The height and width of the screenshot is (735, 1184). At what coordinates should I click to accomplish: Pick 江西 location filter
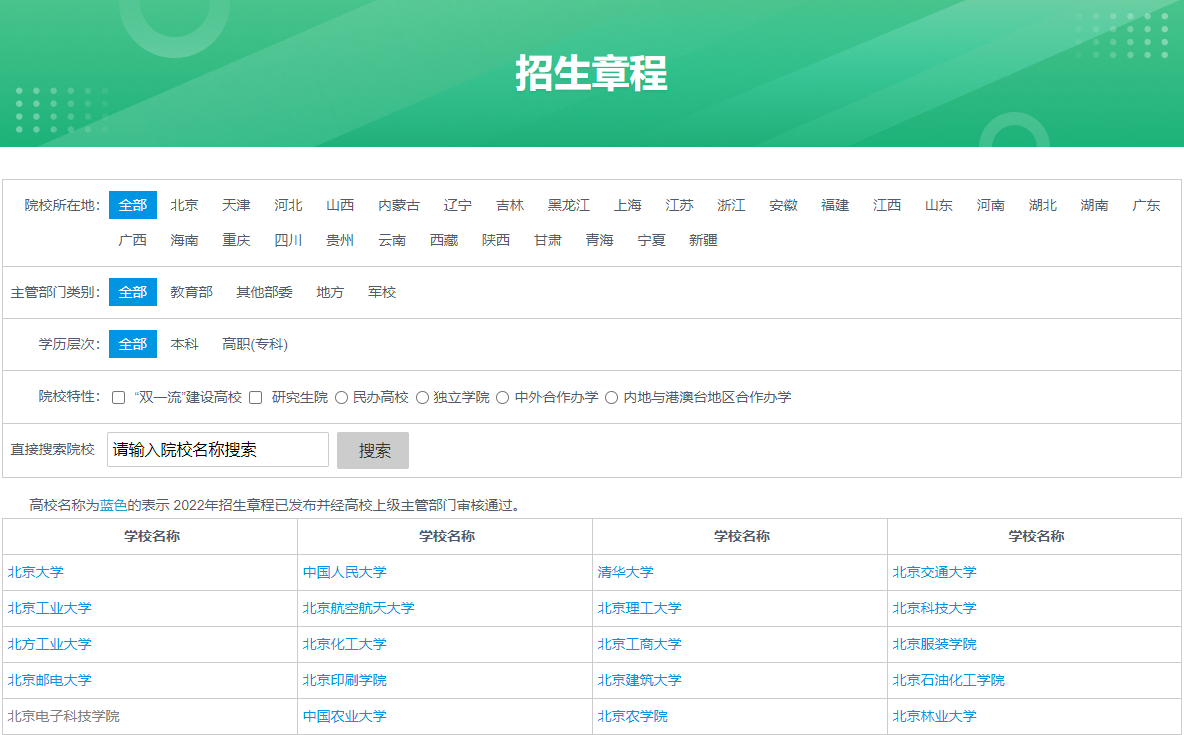pos(887,205)
